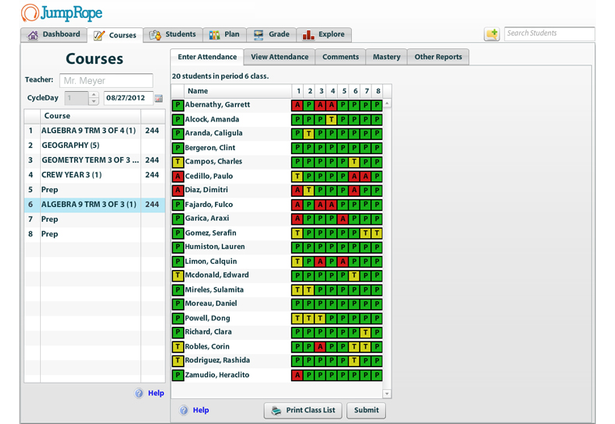The image size is (615, 424).
Task: Click the CycleDay number field
Action: coord(77,98)
